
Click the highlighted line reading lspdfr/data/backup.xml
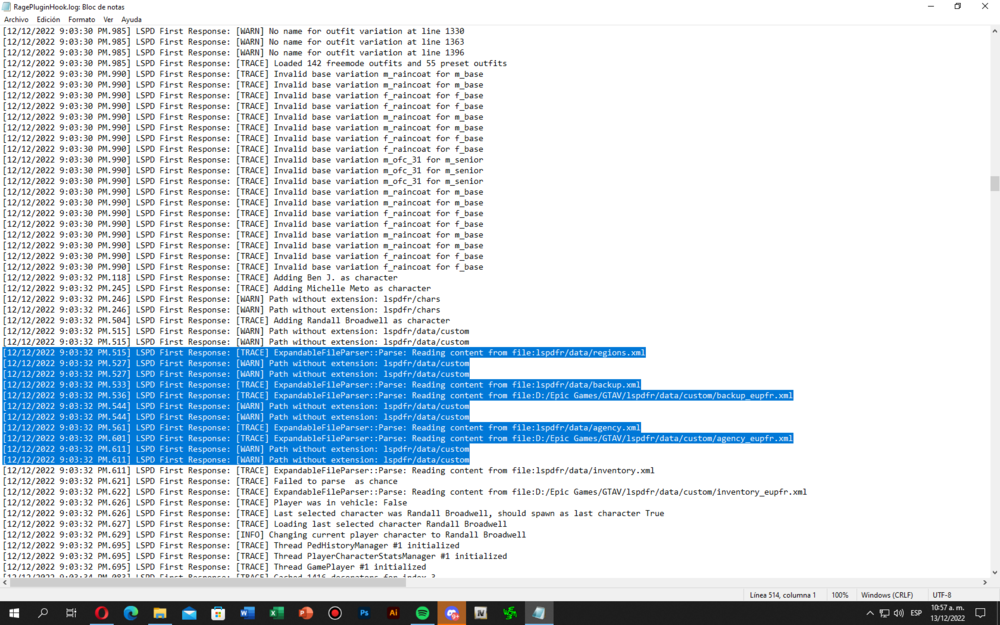(321, 385)
